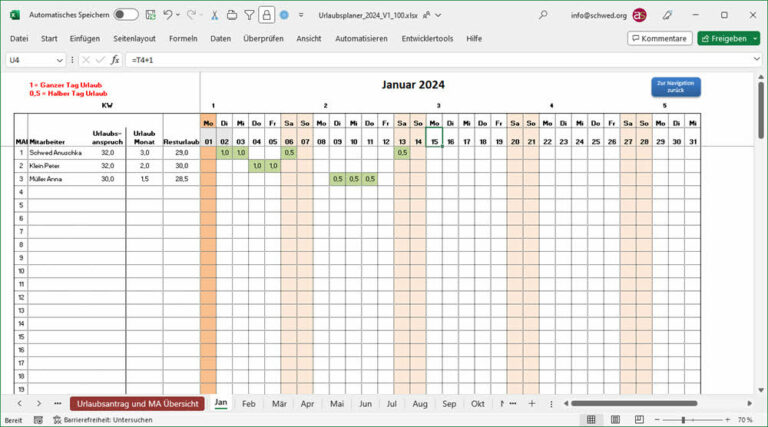
Task: Click the account avatar icon
Action: click(x=639, y=15)
